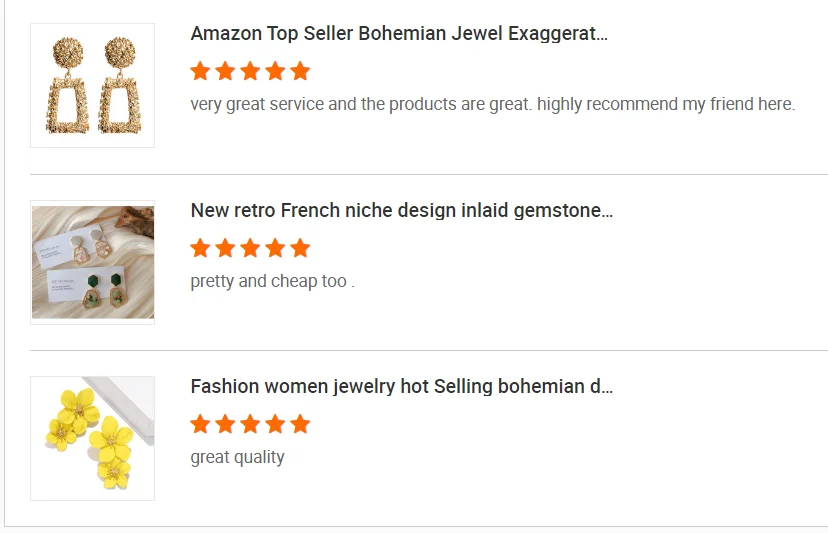828x533 pixels.
Task: Click the "great quality" review text
Action: point(237,457)
